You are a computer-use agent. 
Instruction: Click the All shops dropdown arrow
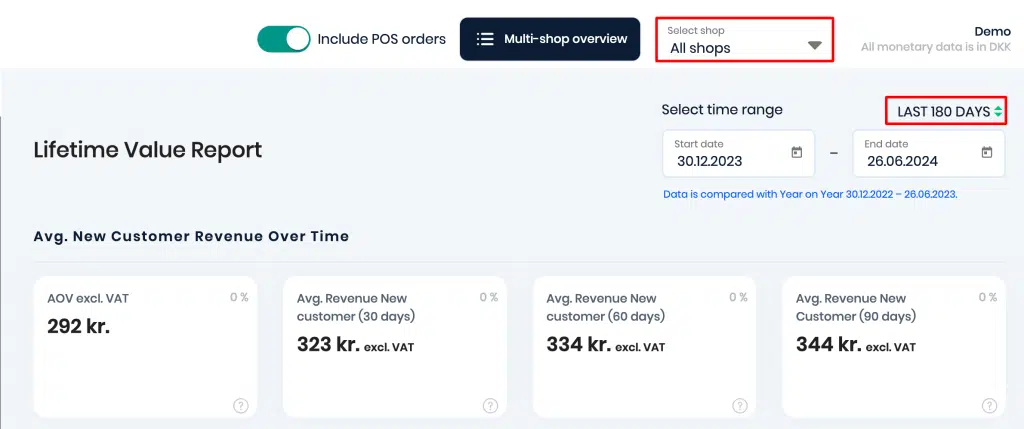pos(814,45)
